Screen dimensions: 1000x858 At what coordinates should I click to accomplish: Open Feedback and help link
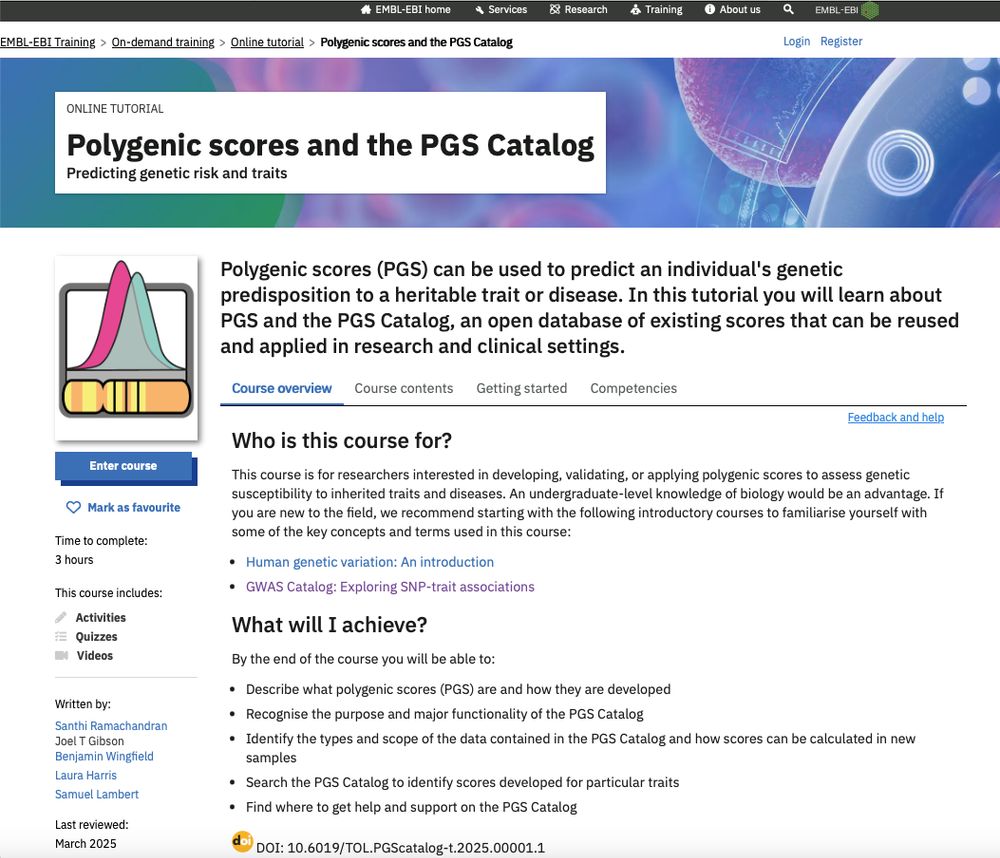click(x=895, y=417)
